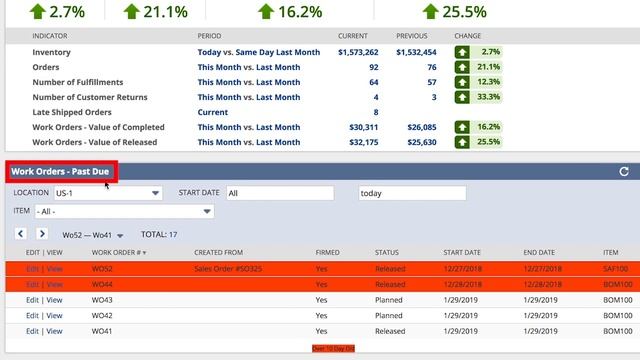The image size is (640, 360).
Task: Open the Location dropdown showing US-1
Action: (108, 193)
